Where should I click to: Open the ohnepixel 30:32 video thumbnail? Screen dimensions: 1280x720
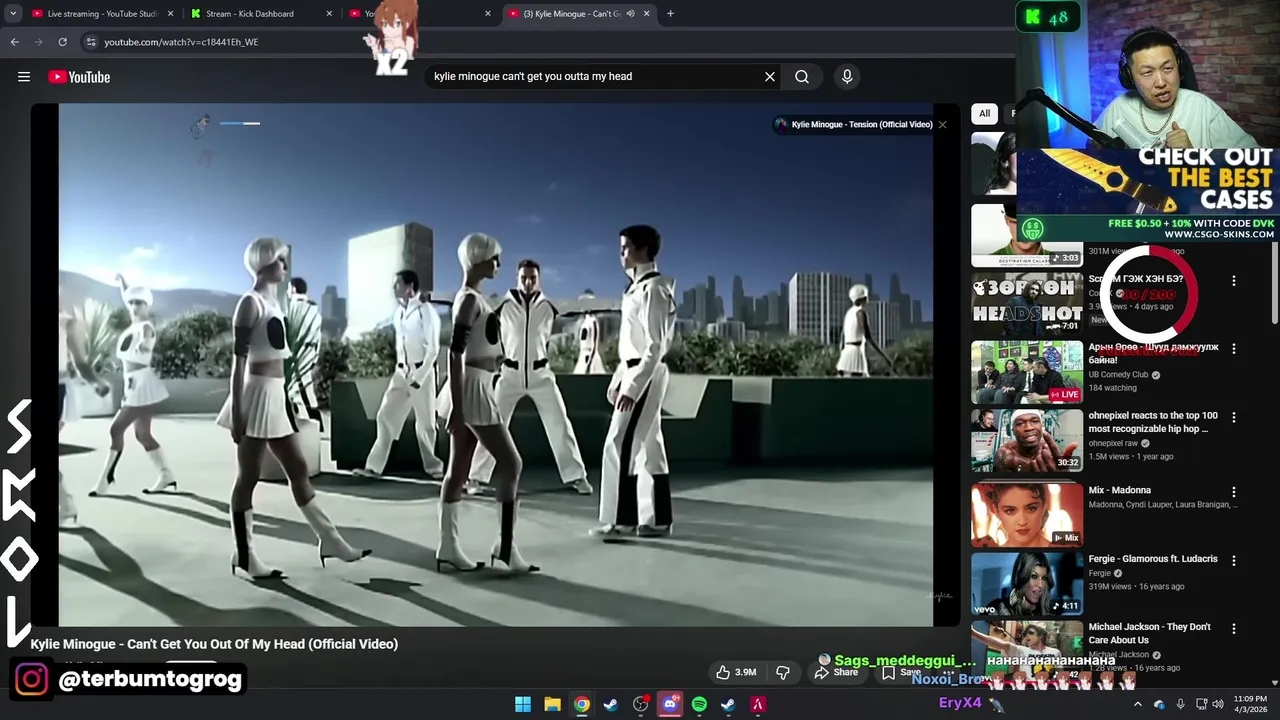tap(1027, 440)
